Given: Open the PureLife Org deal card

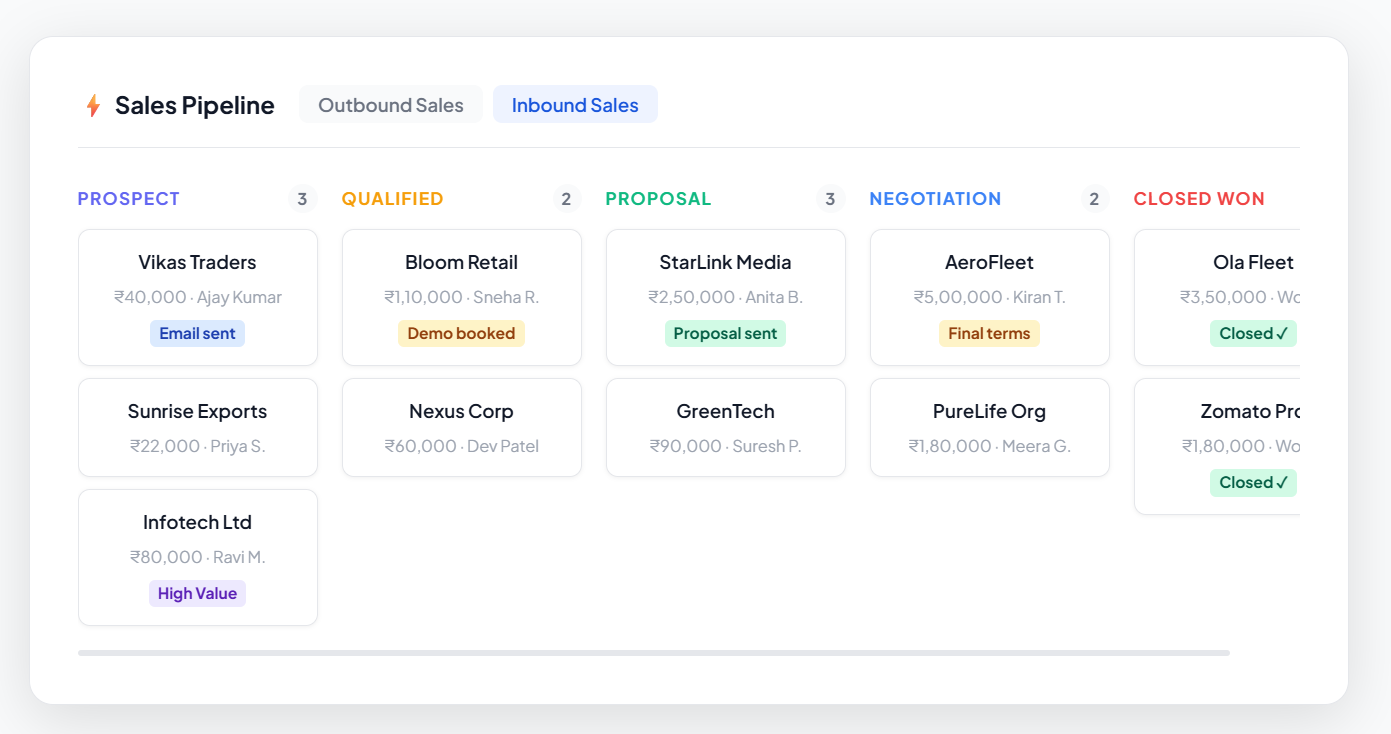Looking at the screenshot, I should (990, 427).
